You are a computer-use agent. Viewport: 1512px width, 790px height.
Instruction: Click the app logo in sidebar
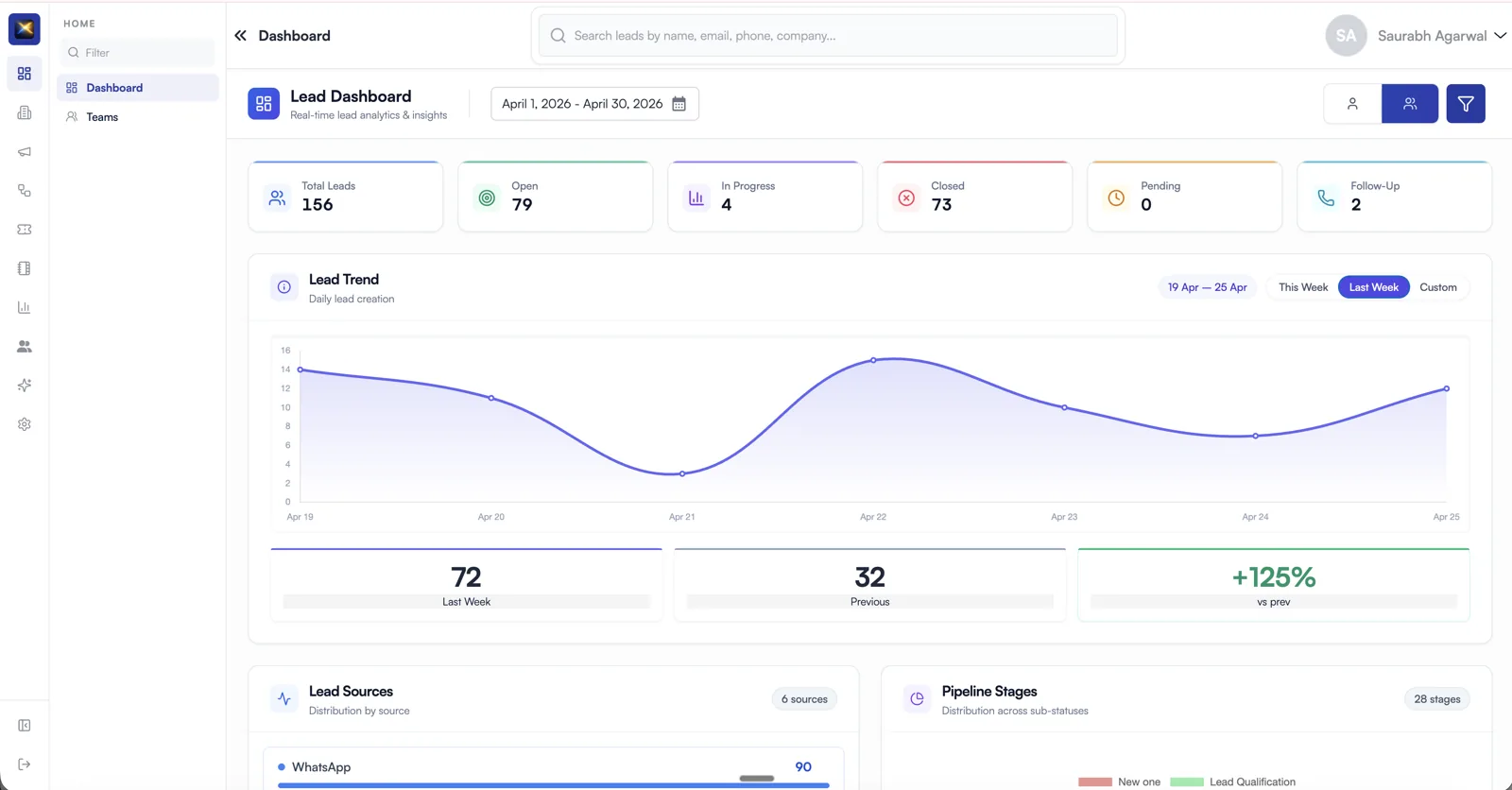click(x=25, y=29)
